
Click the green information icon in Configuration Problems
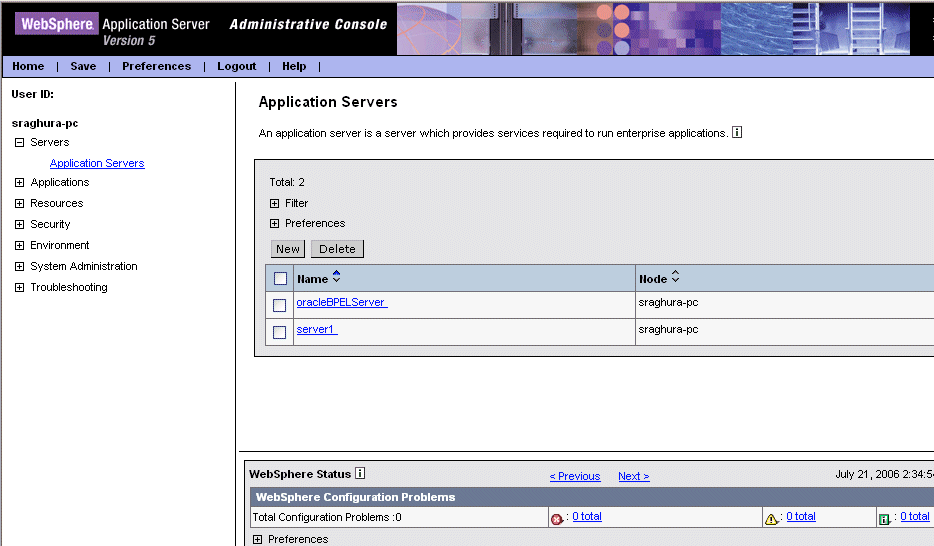(885, 519)
